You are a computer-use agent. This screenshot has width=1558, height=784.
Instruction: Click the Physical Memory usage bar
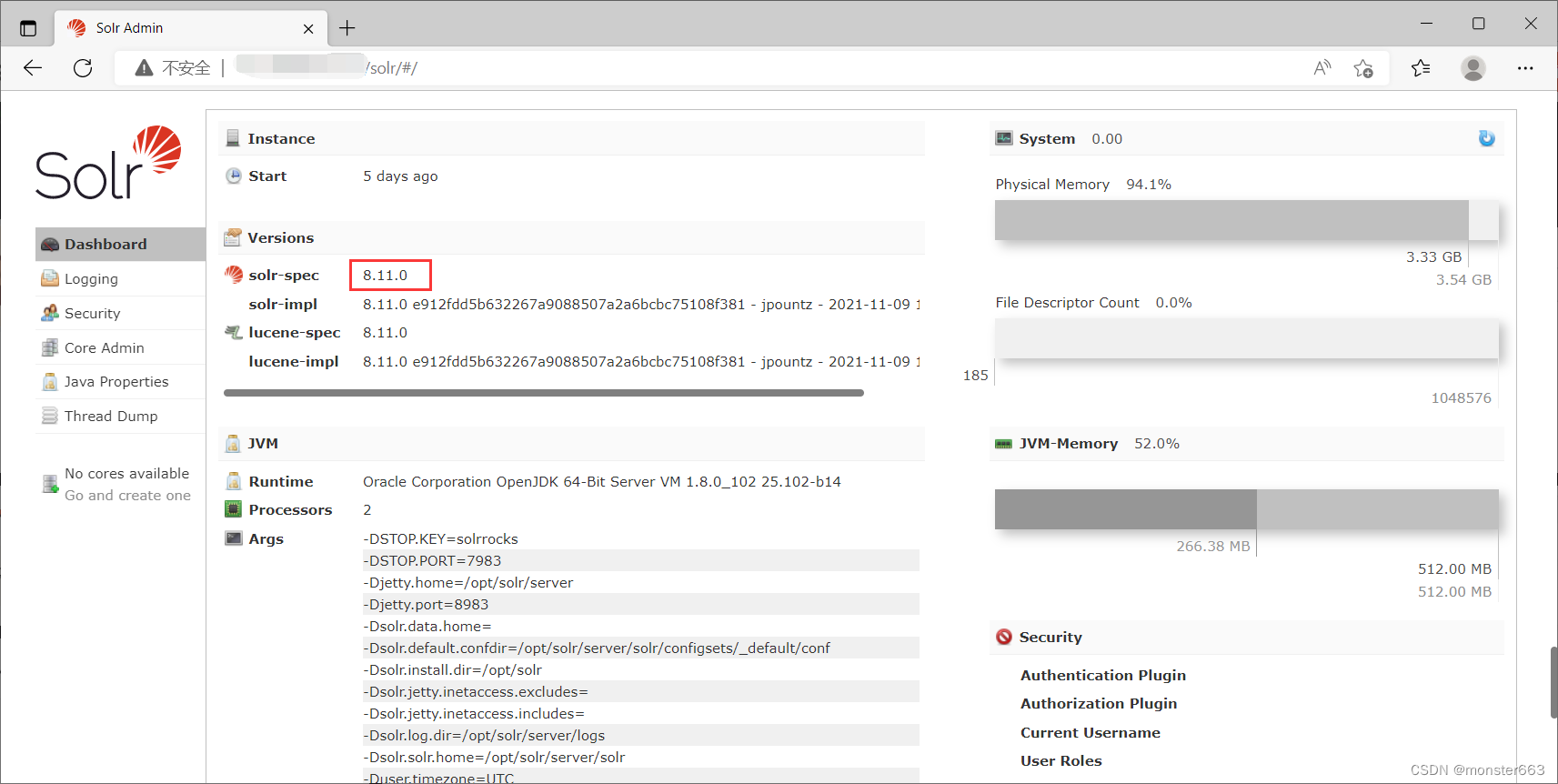tap(1246, 220)
